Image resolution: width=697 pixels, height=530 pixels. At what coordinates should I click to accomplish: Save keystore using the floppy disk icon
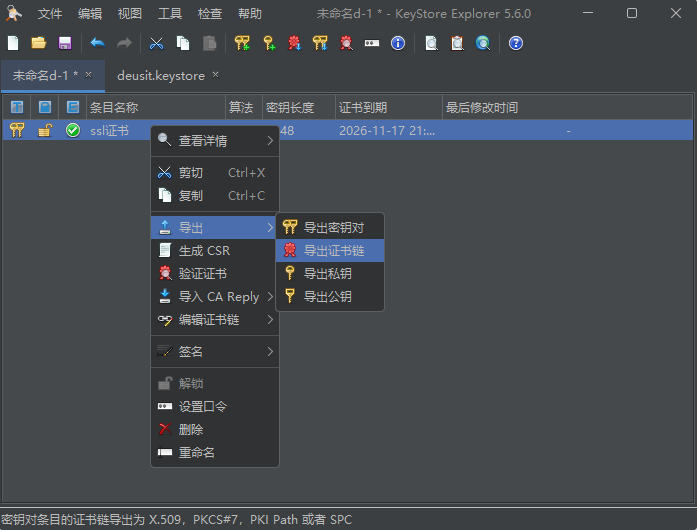[x=65, y=43]
